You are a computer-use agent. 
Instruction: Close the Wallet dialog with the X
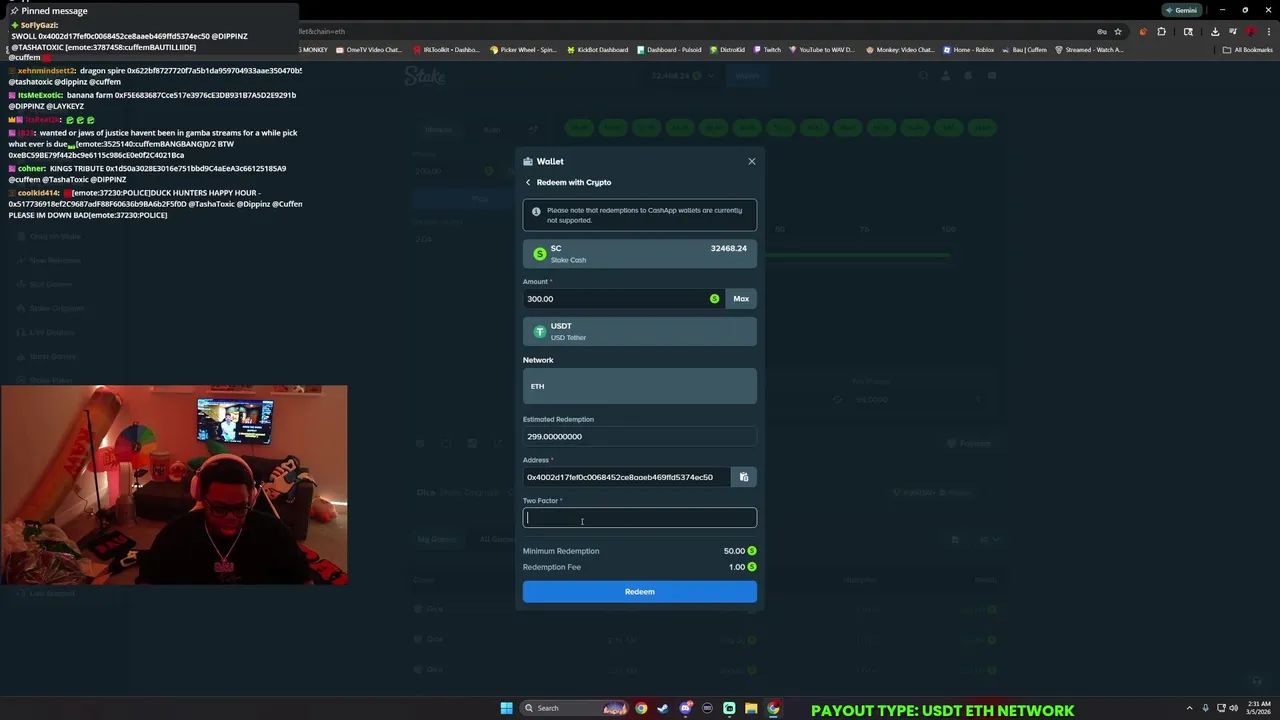(752, 161)
